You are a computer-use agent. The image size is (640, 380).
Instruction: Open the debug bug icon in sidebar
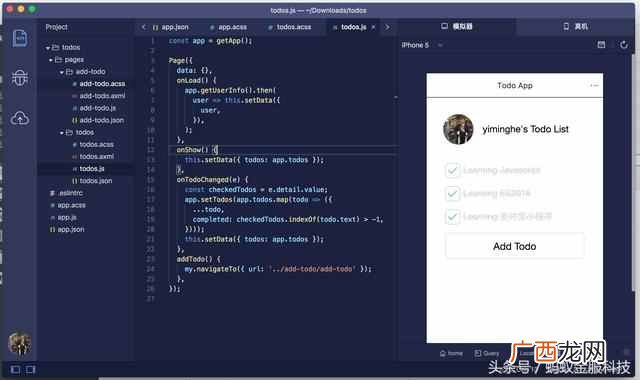pos(20,78)
